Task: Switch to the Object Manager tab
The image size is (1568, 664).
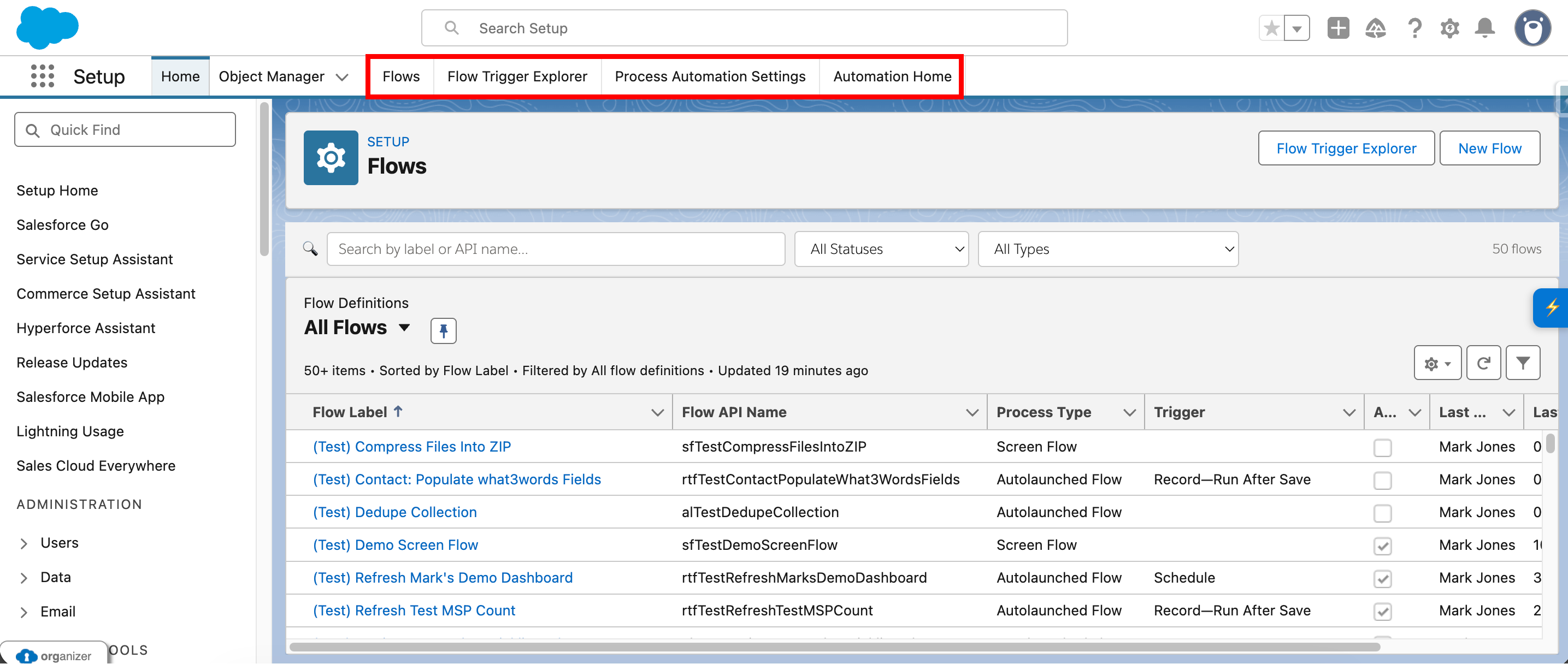Action: point(273,76)
